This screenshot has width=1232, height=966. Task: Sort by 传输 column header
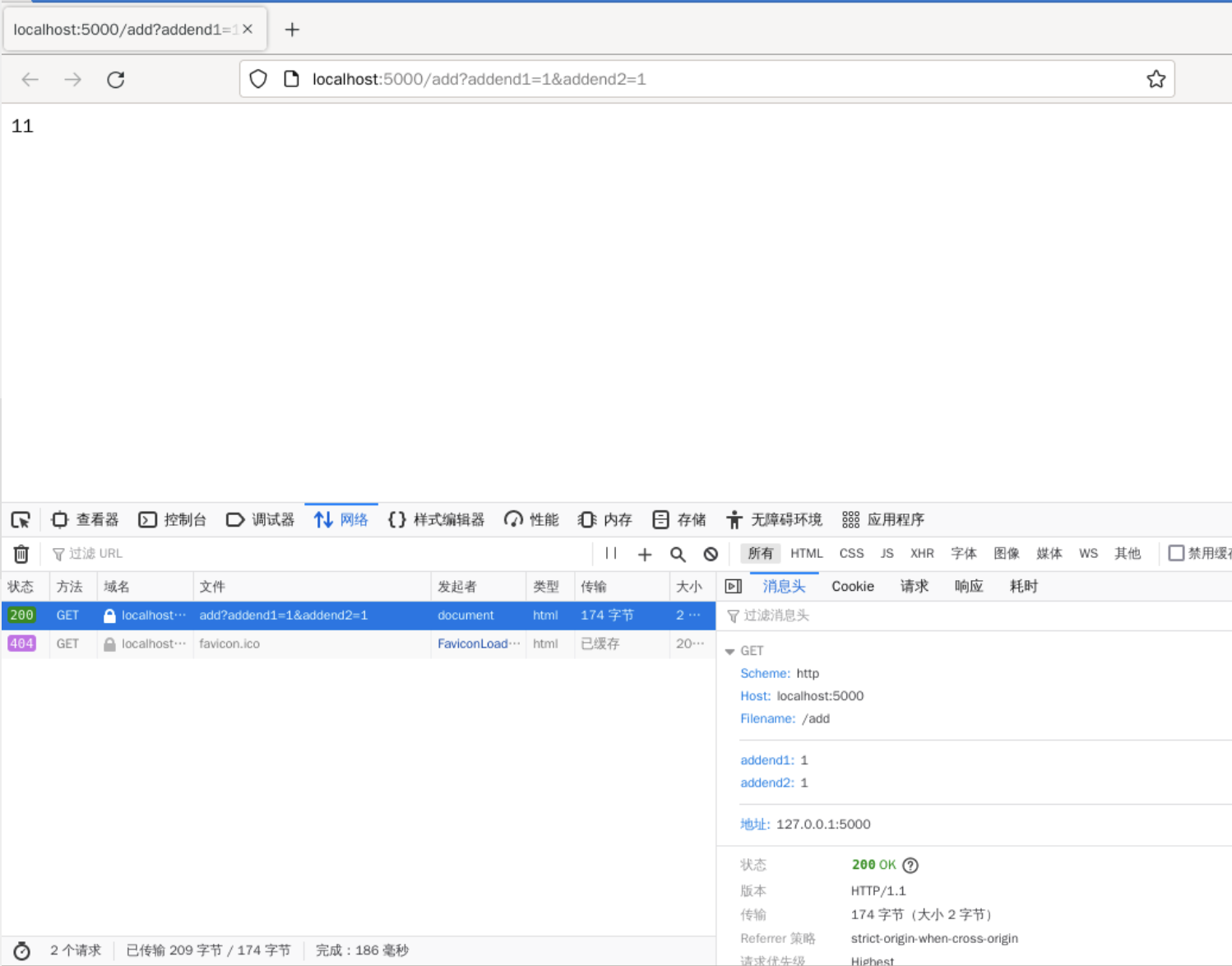pos(621,587)
